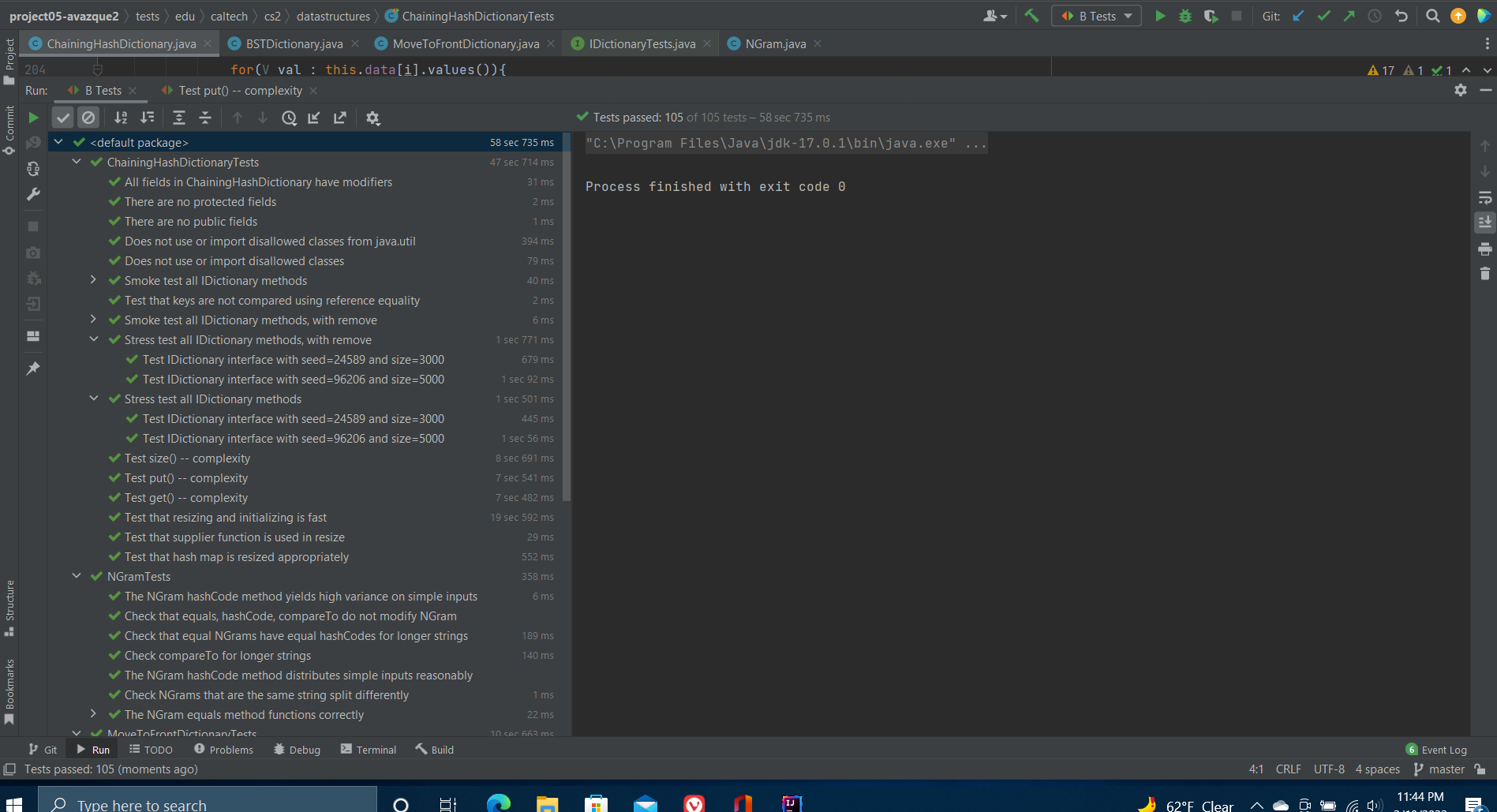Toggle Show Ignored tests button
Image resolution: width=1497 pixels, height=812 pixels.
pyautogui.click(x=88, y=118)
